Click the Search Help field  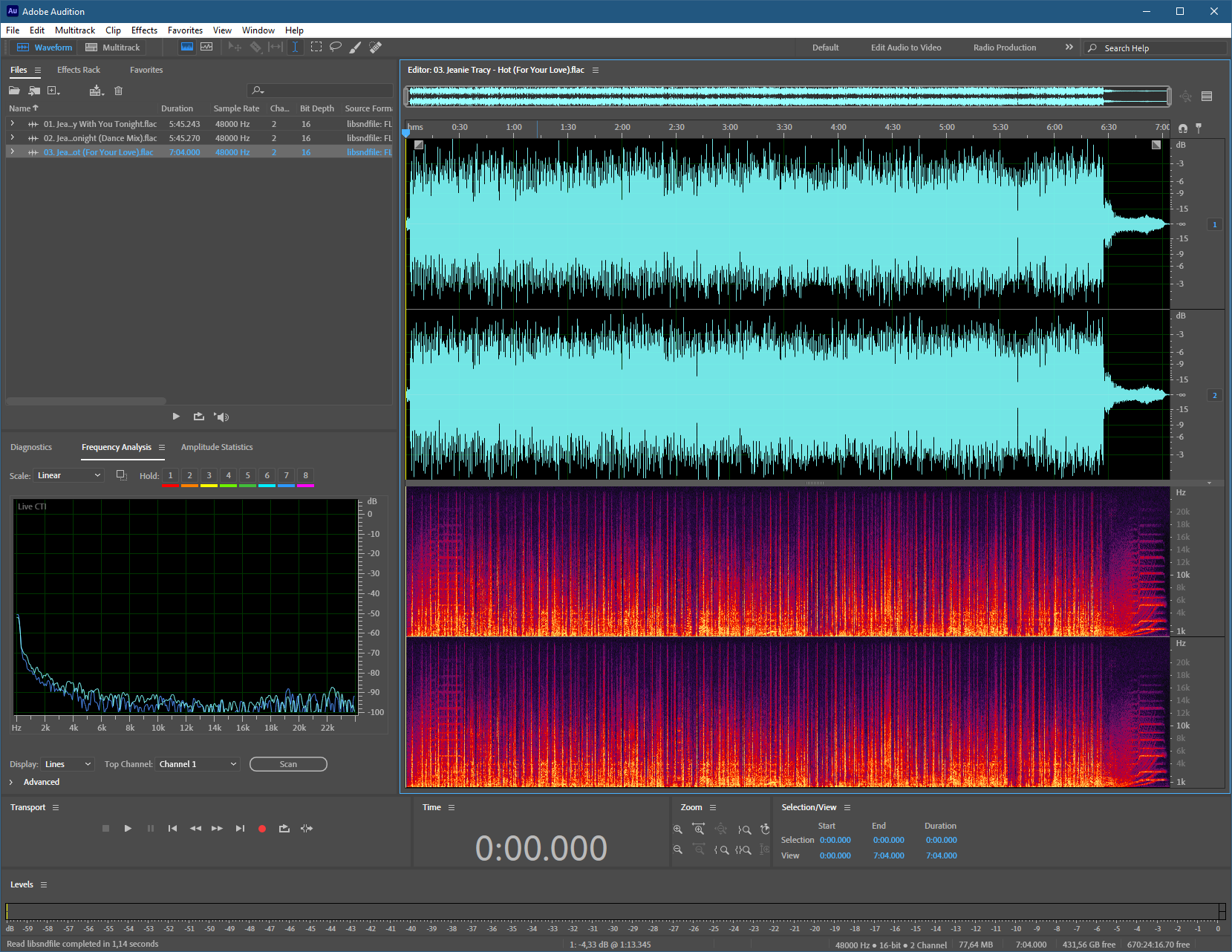1155,48
